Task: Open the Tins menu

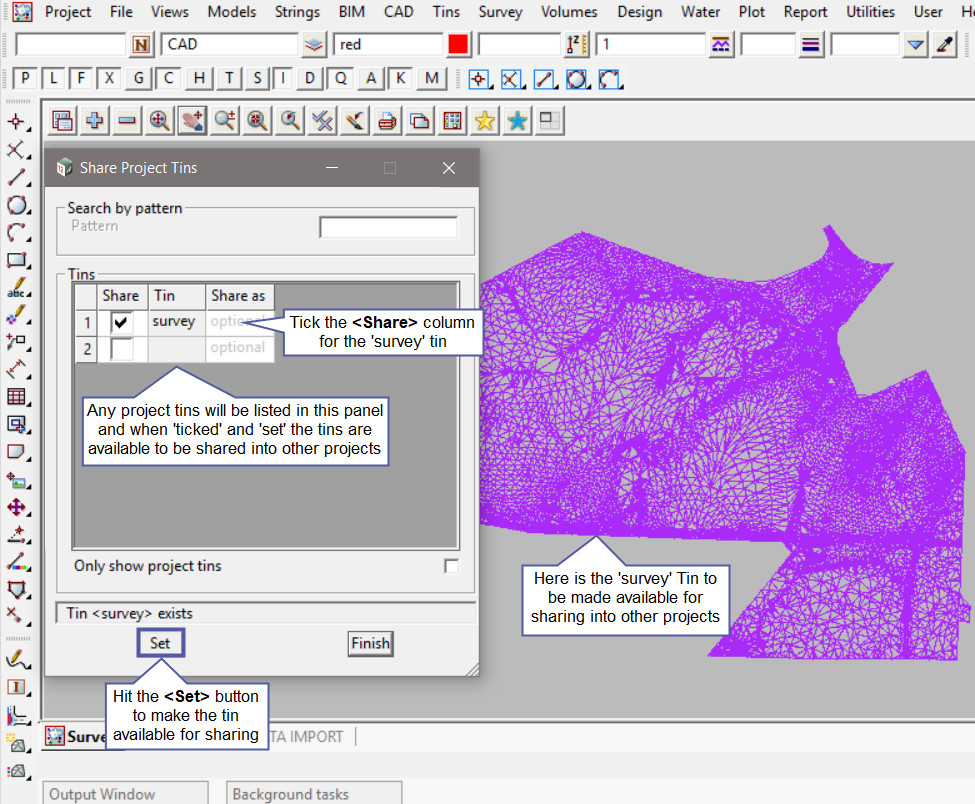Action: pyautogui.click(x=446, y=12)
